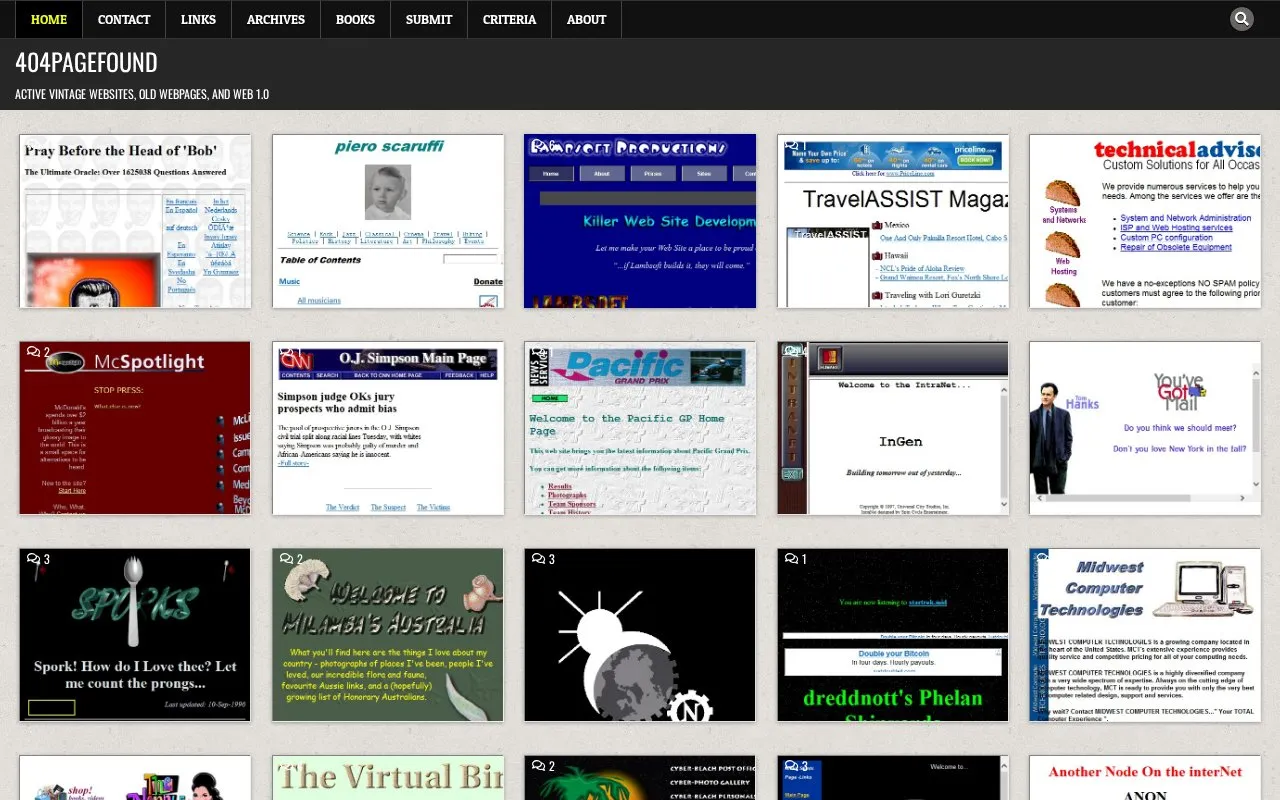Select LINKS in the navigation bar

point(198,19)
